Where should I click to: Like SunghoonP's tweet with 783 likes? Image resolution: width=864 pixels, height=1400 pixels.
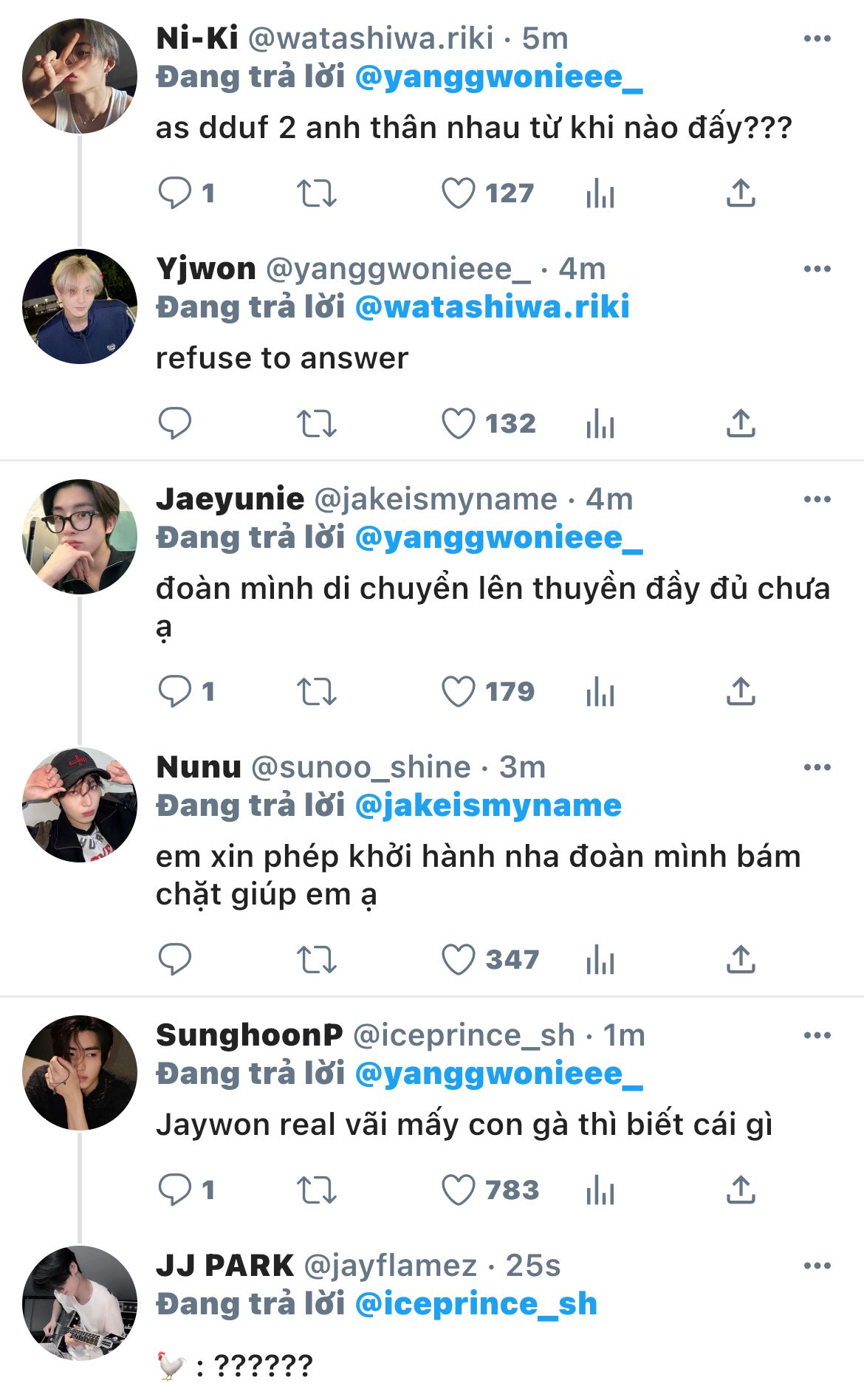[x=458, y=1190]
